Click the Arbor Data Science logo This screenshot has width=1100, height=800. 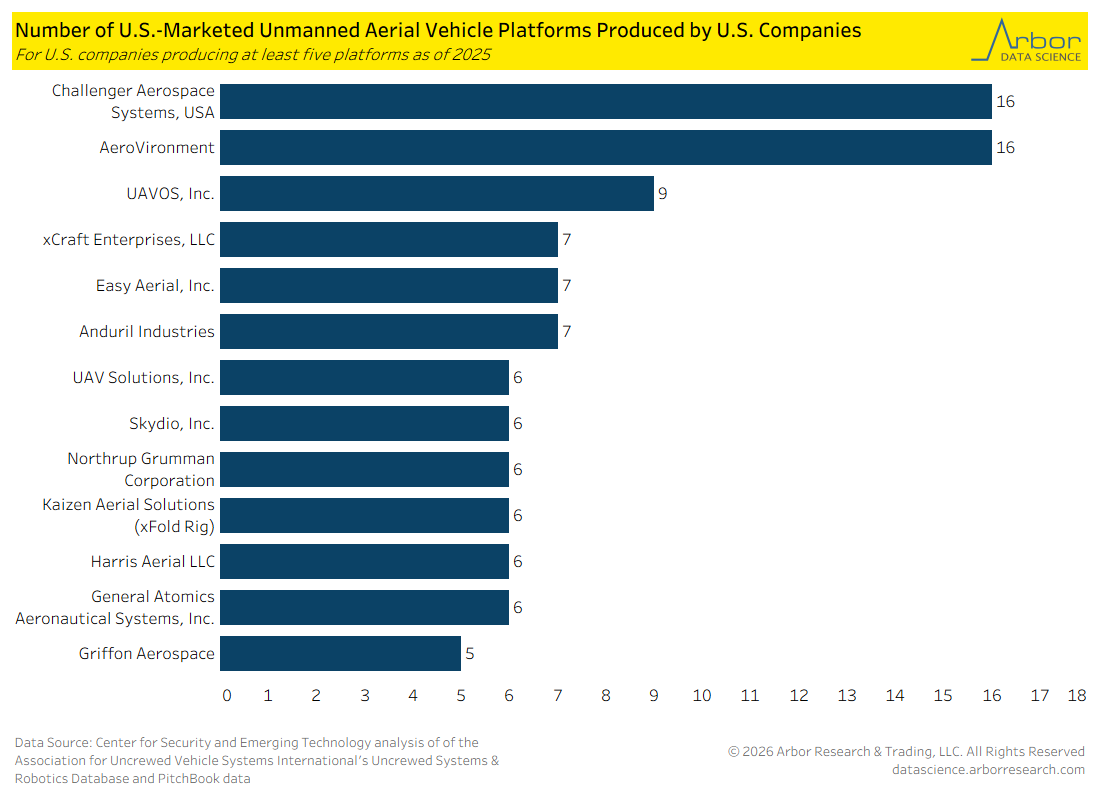[x=1027, y=41]
